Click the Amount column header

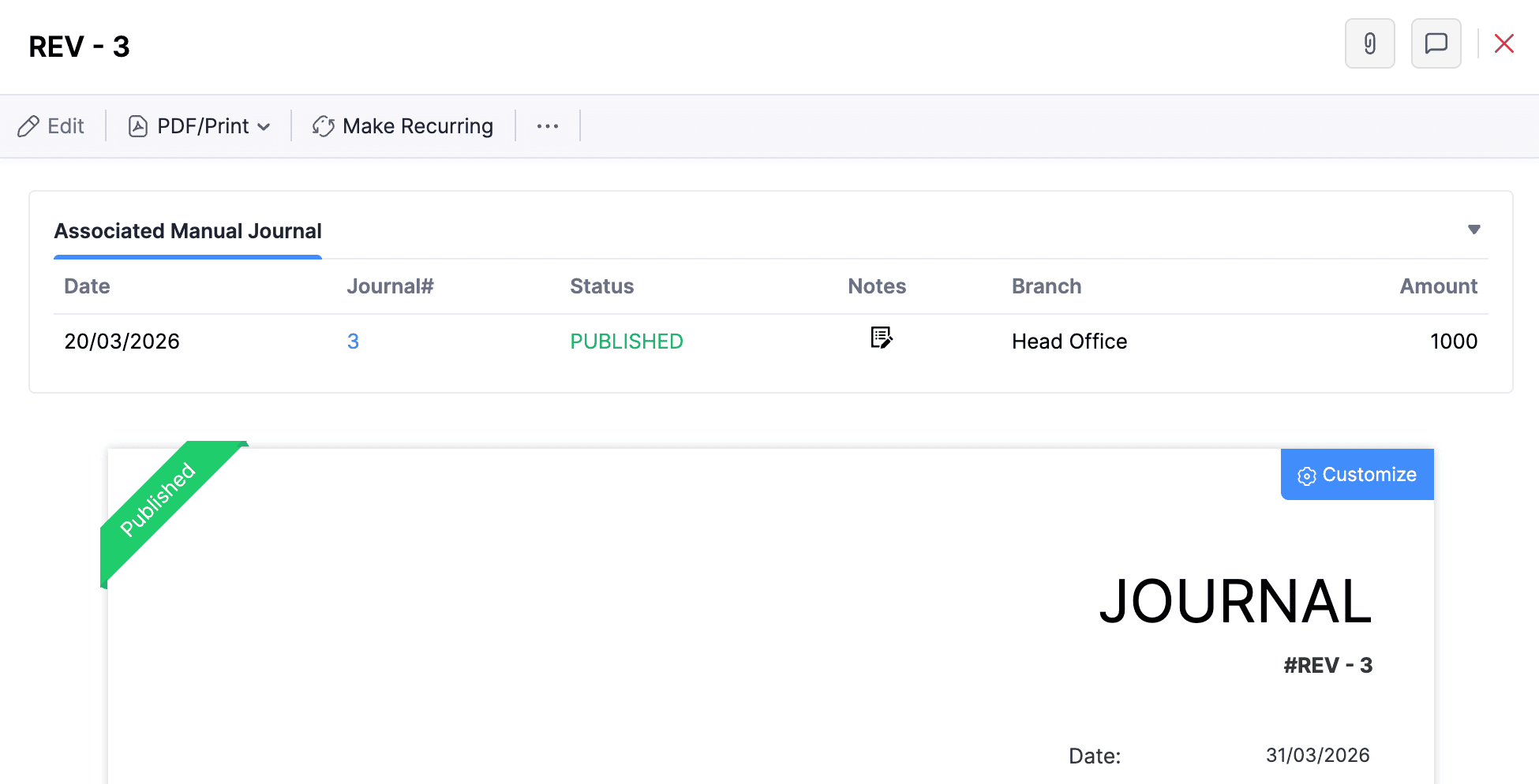click(1438, 286)
